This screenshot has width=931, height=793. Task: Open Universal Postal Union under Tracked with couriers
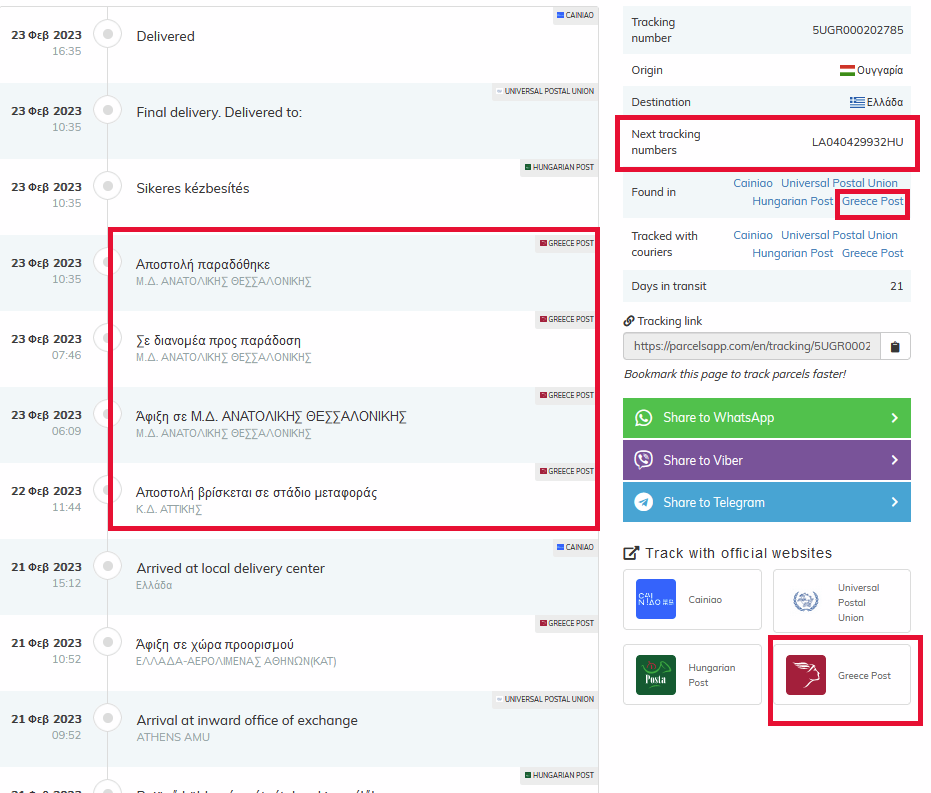tap(839, 235)
